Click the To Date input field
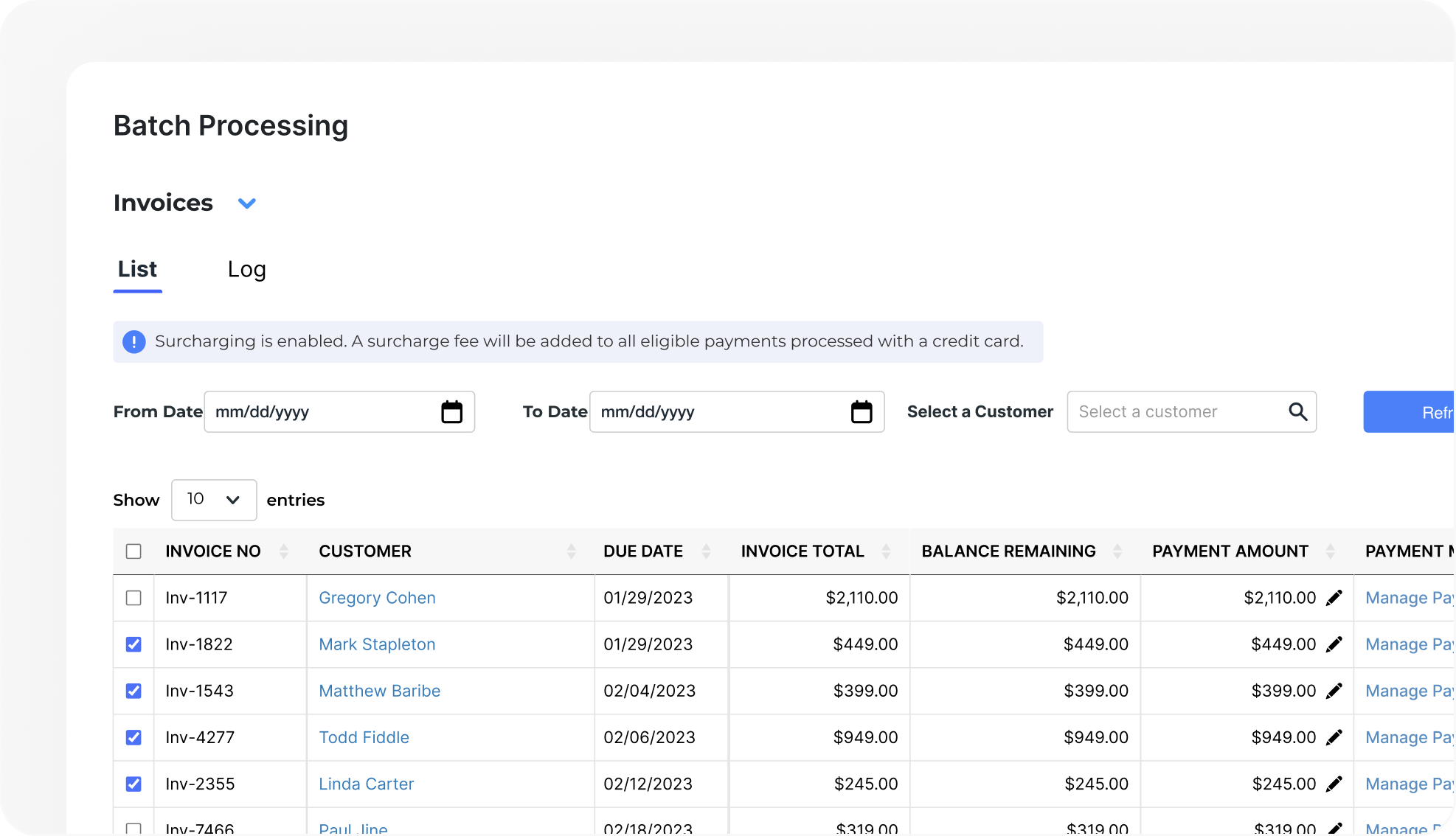The height and width of the screenshot is (836, 1456). tap(737, 412)
